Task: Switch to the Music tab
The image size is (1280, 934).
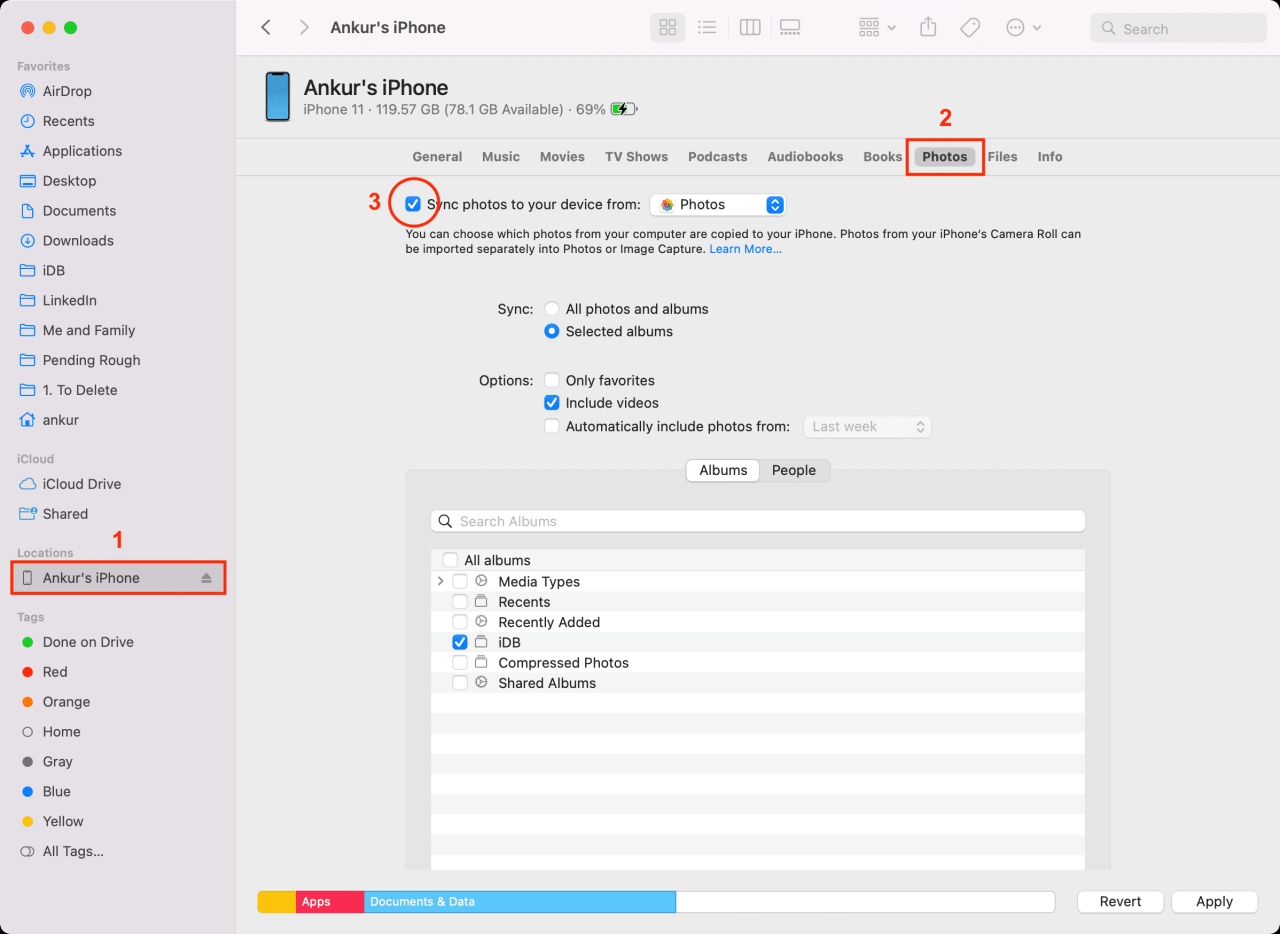Action: [501, 157]
